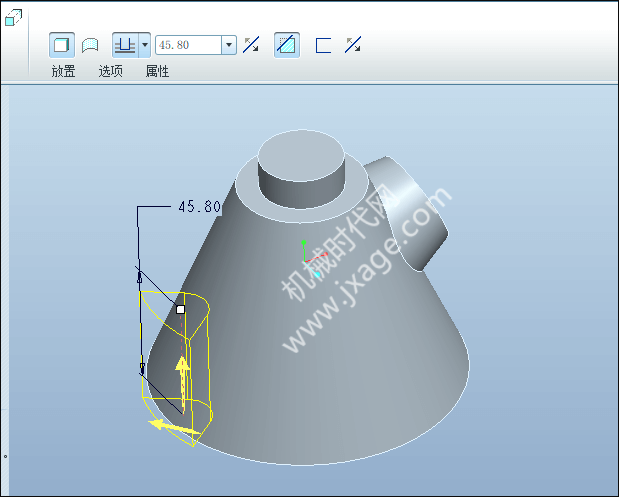The height and width of the screenshot is (497, 619).
Task: Click the yellow vertical depth direction arrow
Action: click(183, 381)
